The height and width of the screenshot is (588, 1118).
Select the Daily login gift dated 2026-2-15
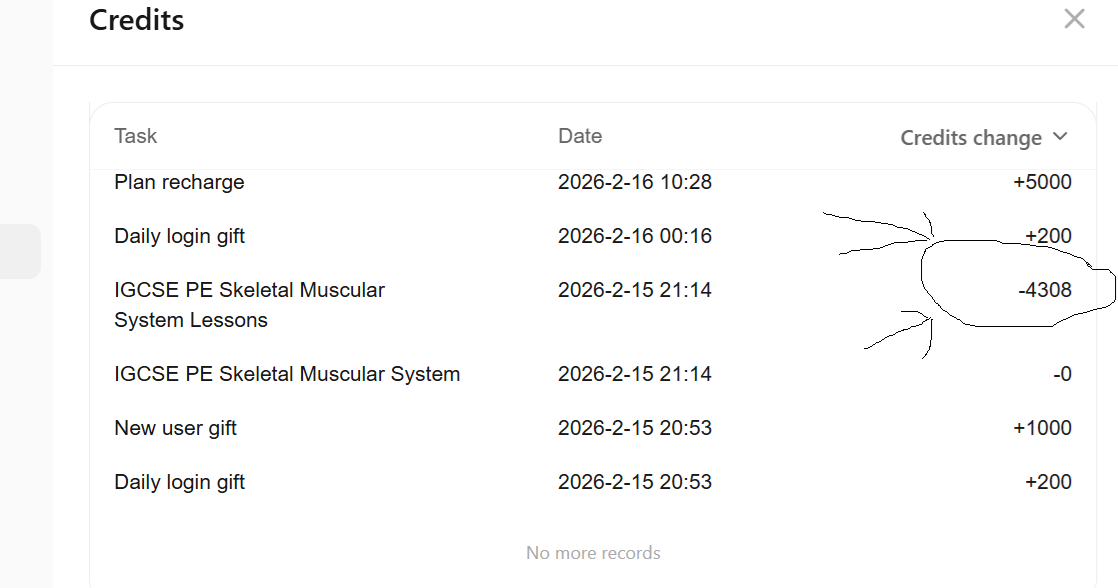[x=179, y=482]
